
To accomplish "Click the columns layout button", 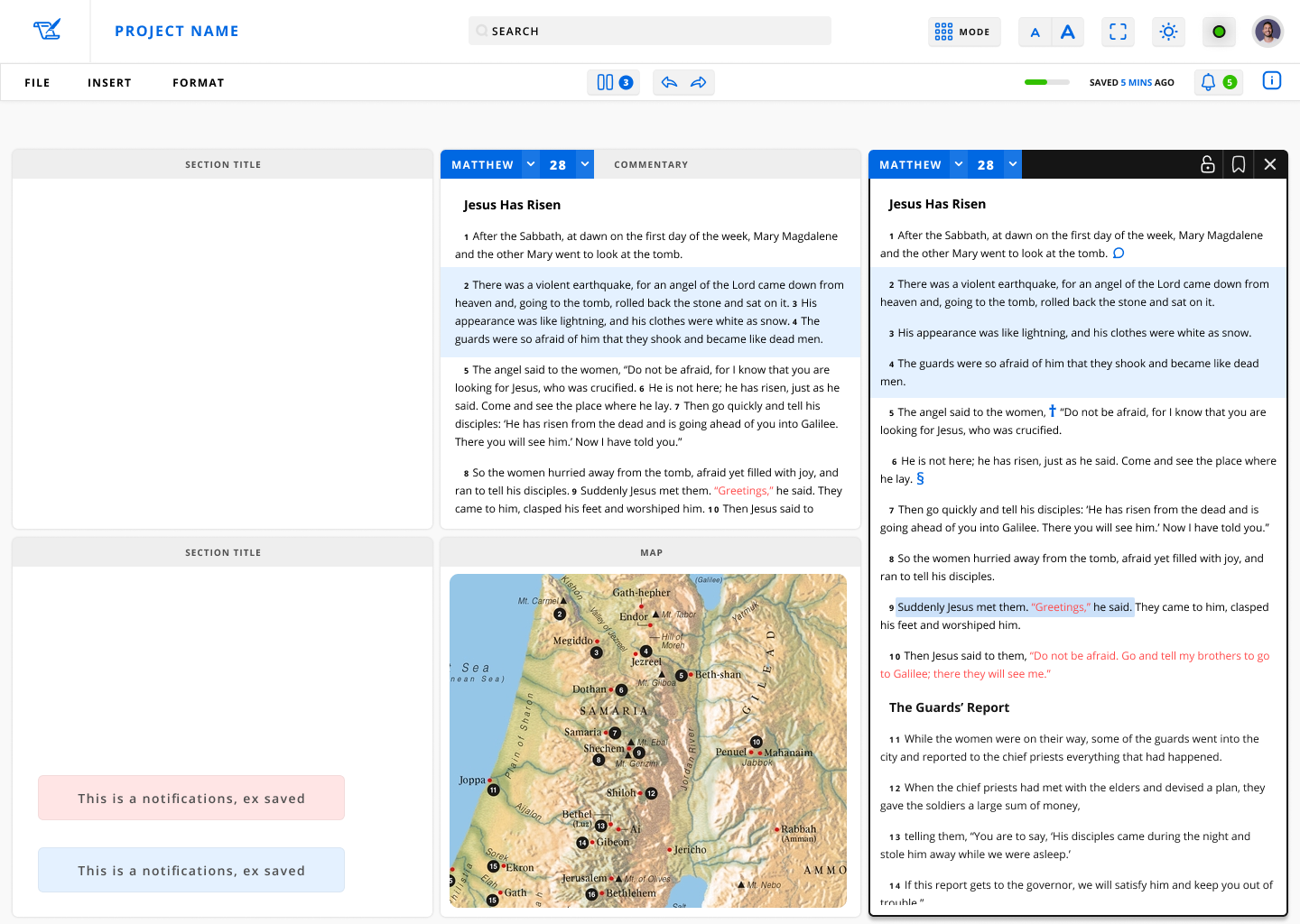I will pos(614,82).
